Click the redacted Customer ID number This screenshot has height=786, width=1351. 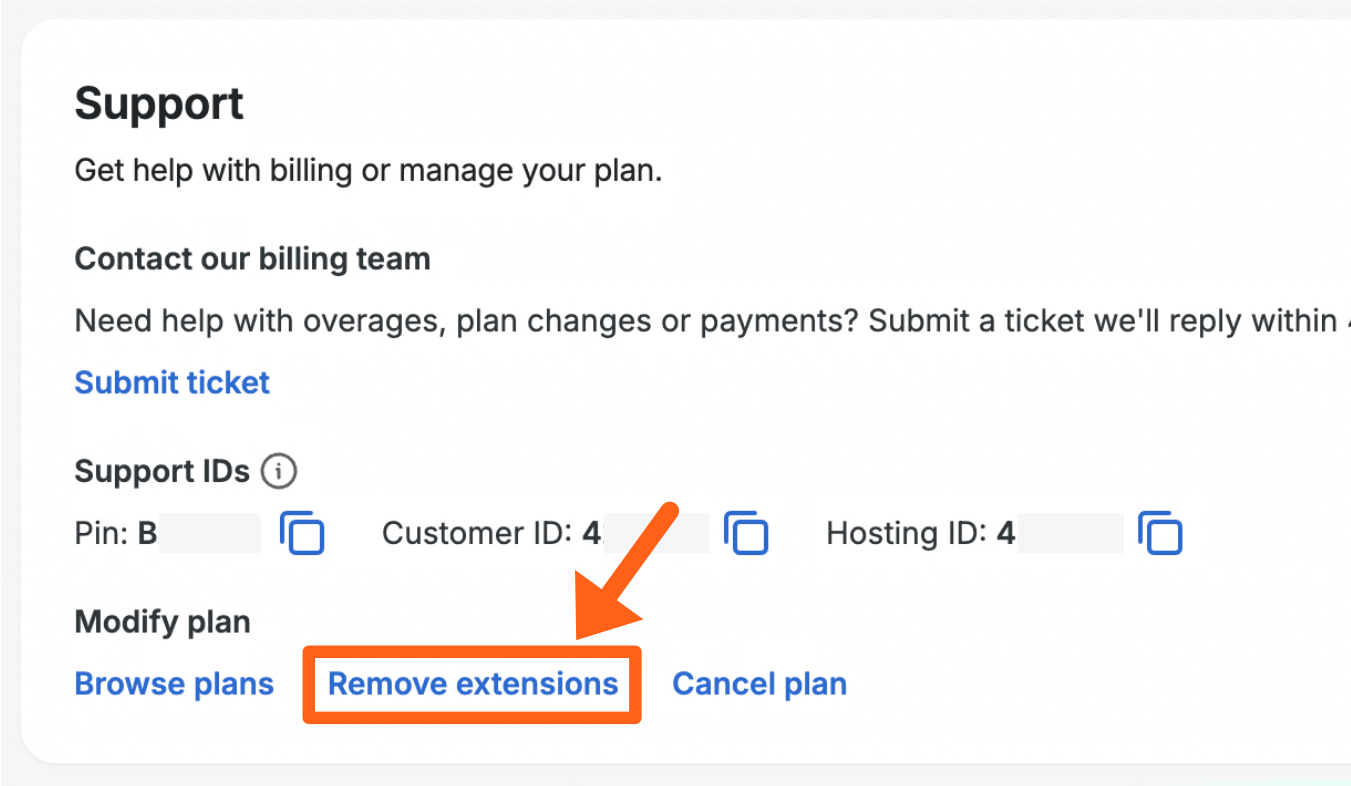tap(648, 533)
